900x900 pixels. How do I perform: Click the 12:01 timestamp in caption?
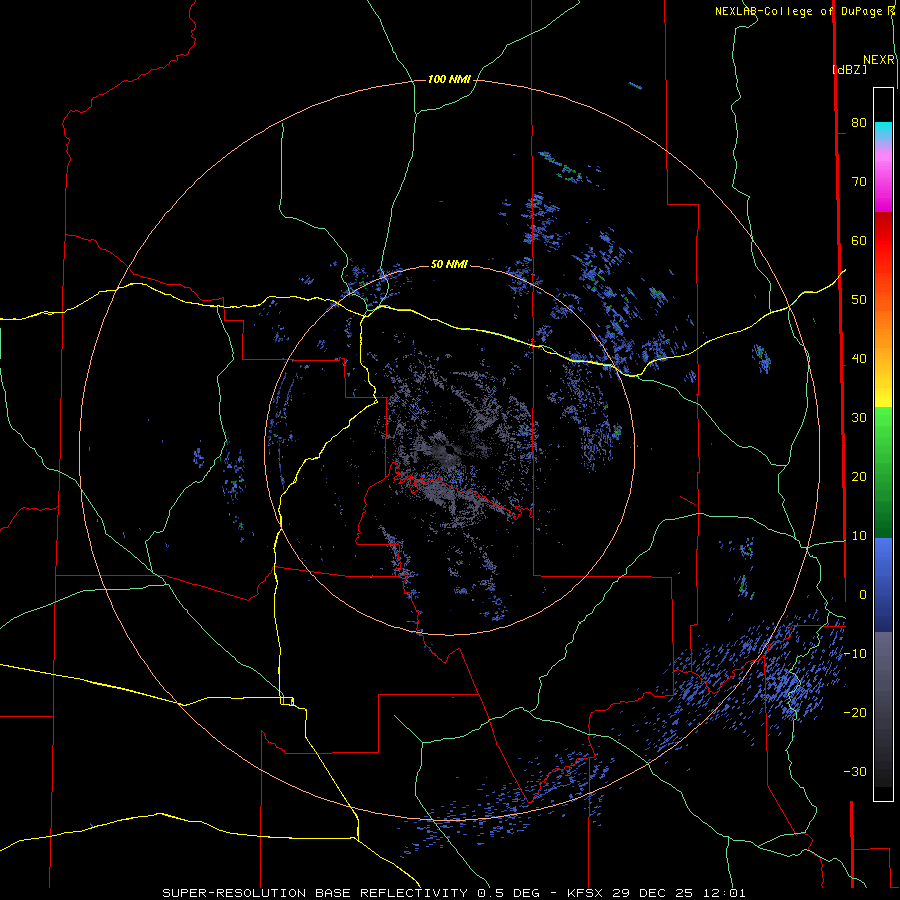pos(723,893)
